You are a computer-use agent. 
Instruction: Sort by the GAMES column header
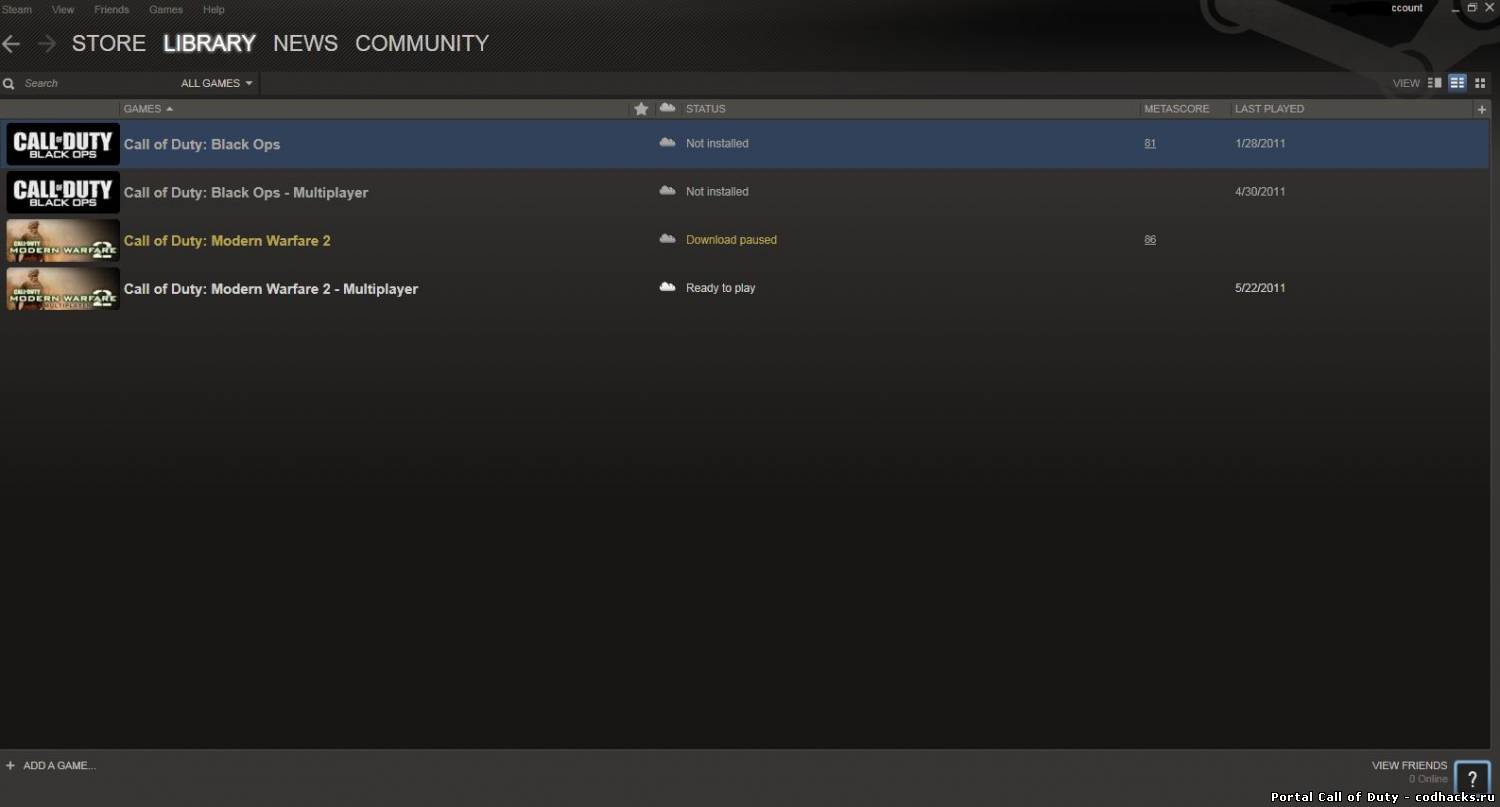(148, 109)
